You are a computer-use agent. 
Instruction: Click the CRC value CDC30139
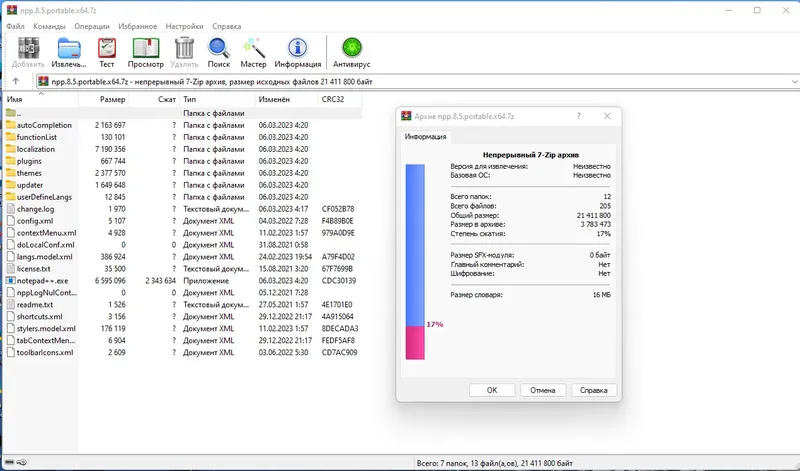pos(339,281)
